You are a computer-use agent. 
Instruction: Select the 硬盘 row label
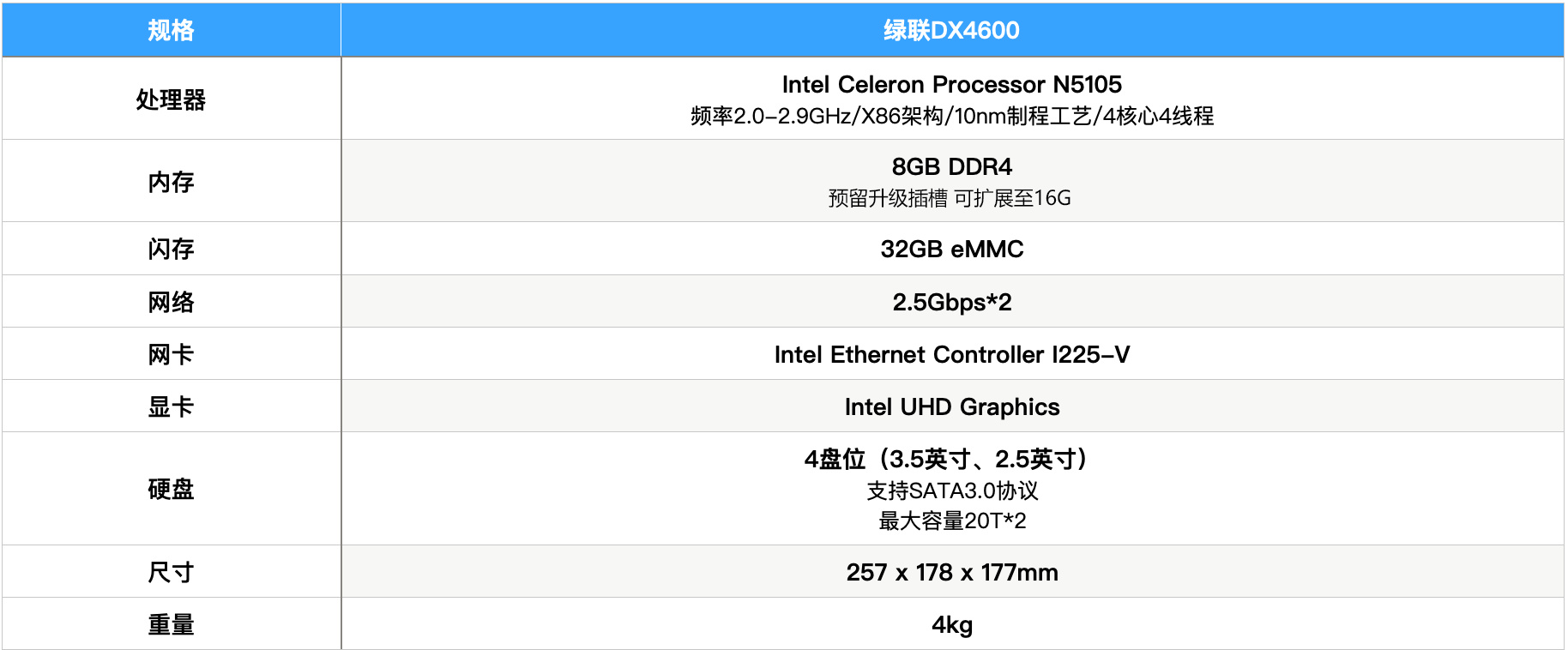point(171,489)
